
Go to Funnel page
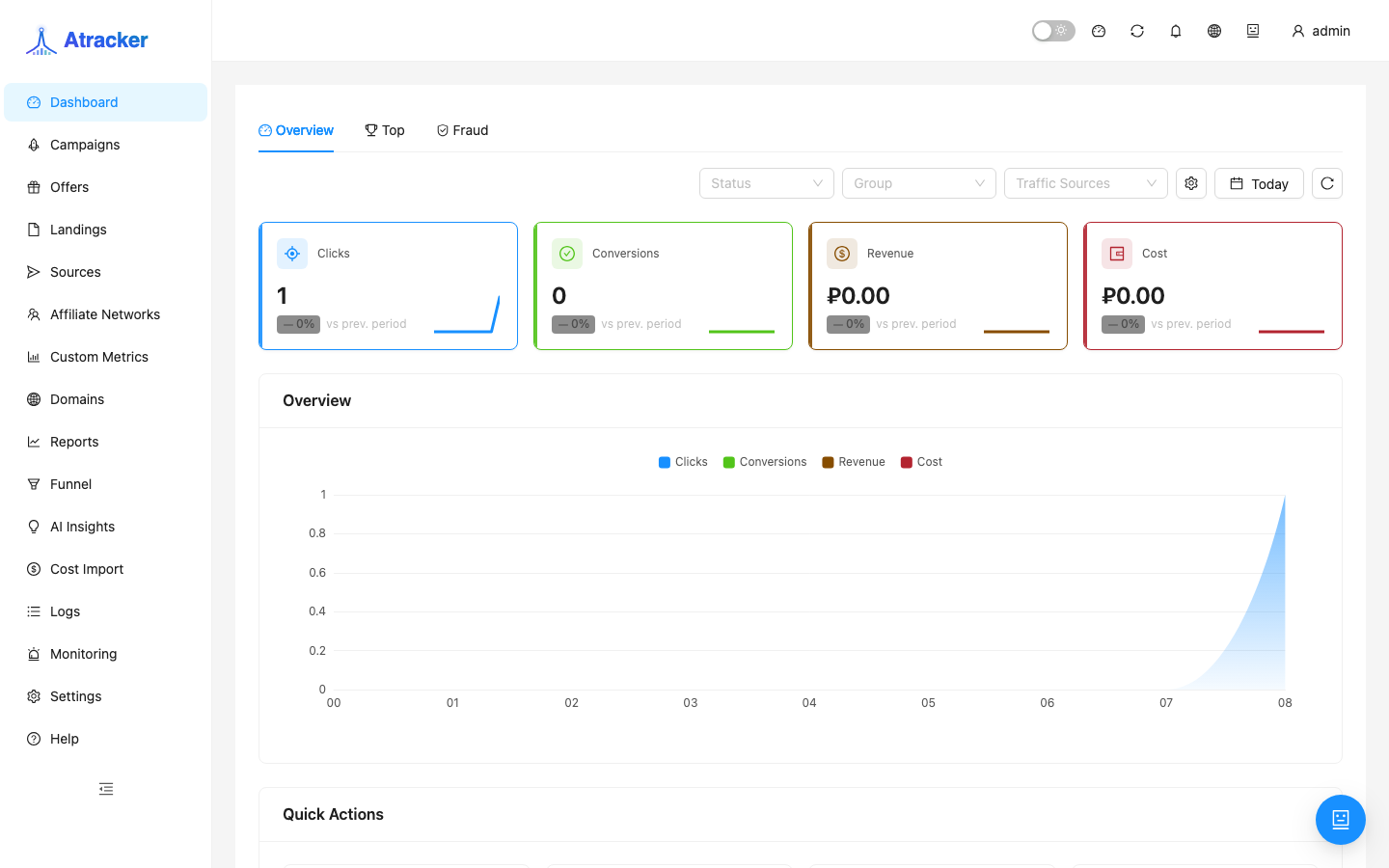pos(106,484)
